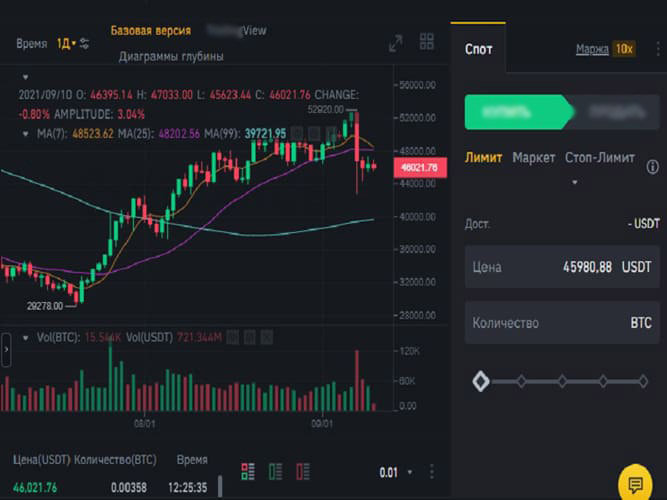Viewport: 667px width, 500px height.
Task: Show only sell orders in order book
Action: click(301, 471)
